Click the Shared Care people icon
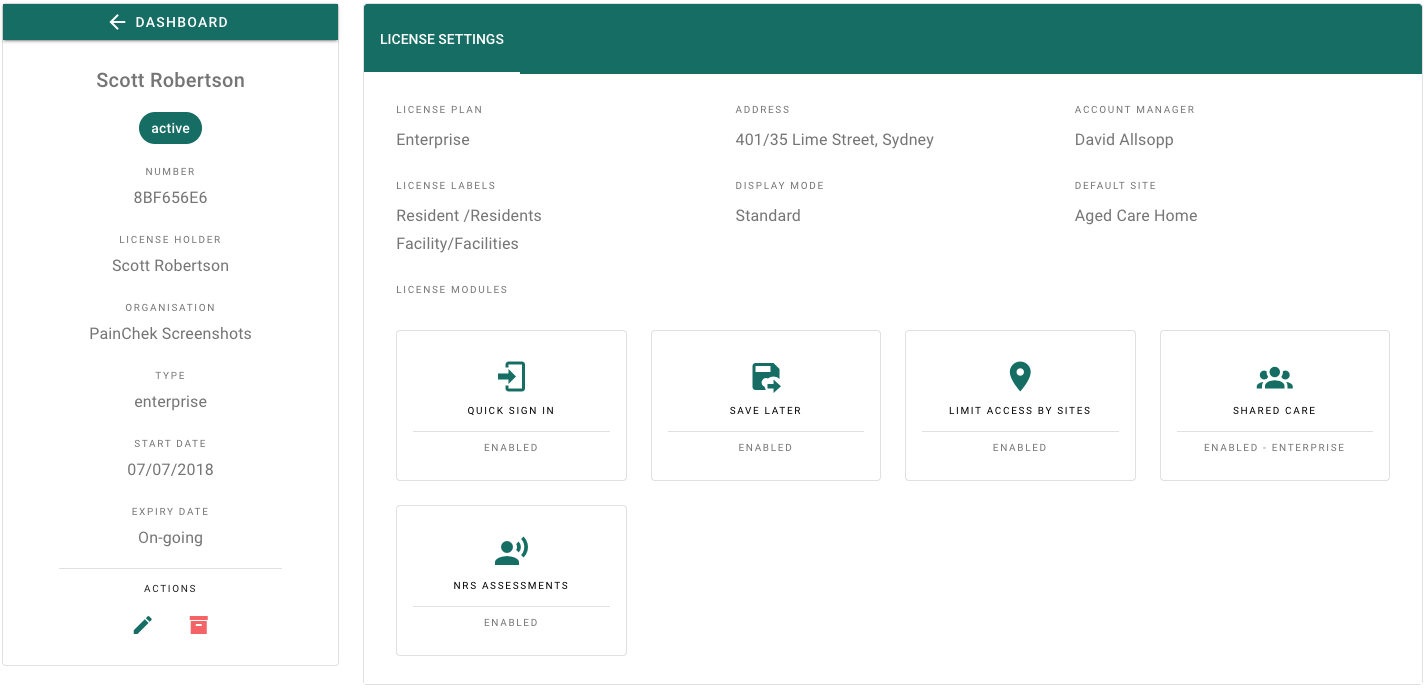 pyautogui.click(x=1275, y=378)
